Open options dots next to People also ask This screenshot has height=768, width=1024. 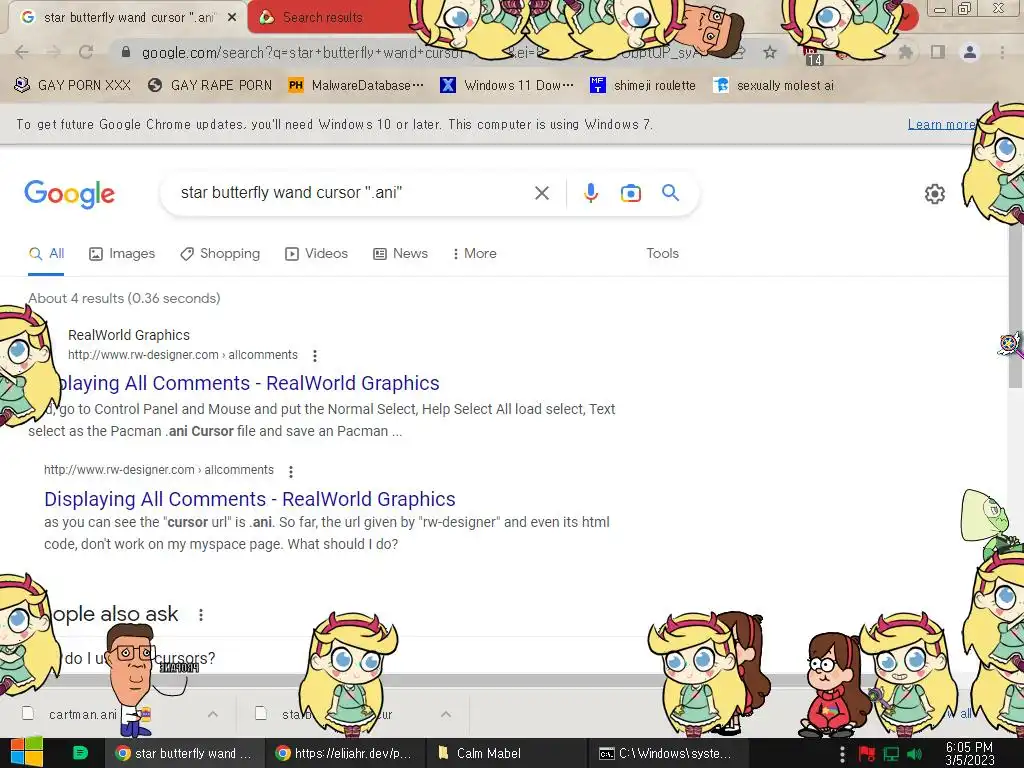pyautogui.click(x=201, y=615)
